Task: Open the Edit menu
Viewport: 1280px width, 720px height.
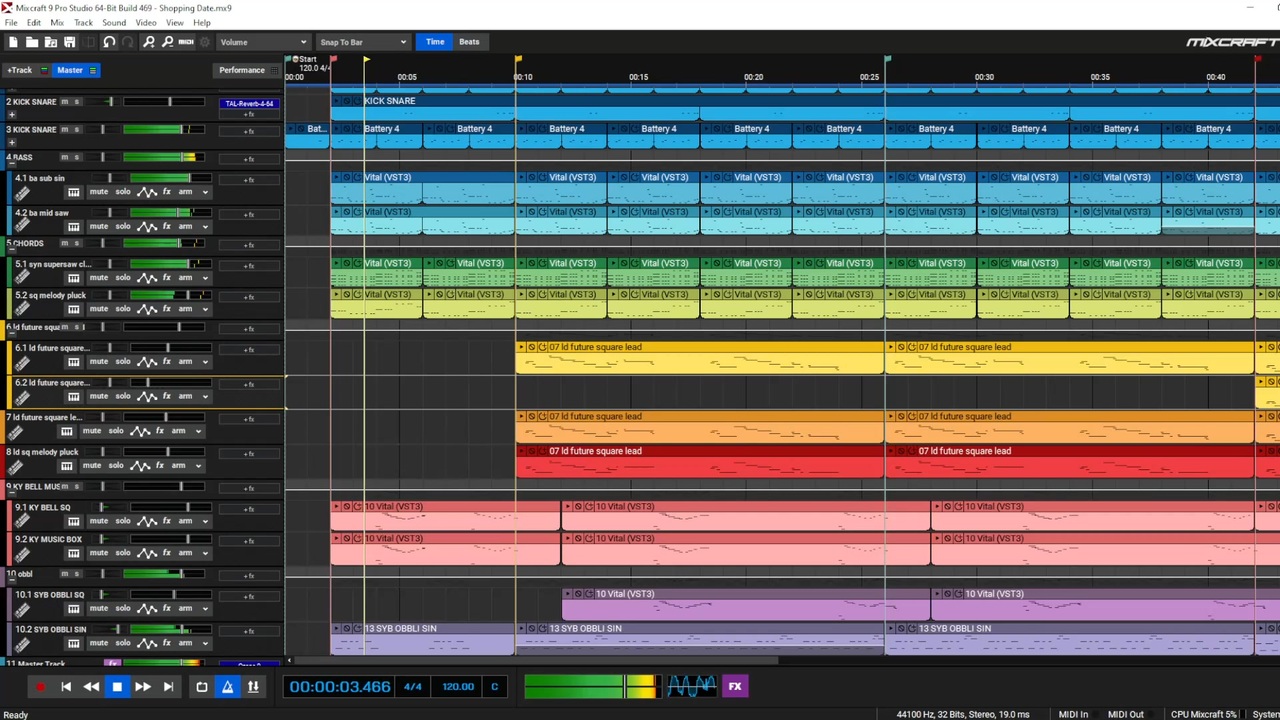Action: [34, 23]
